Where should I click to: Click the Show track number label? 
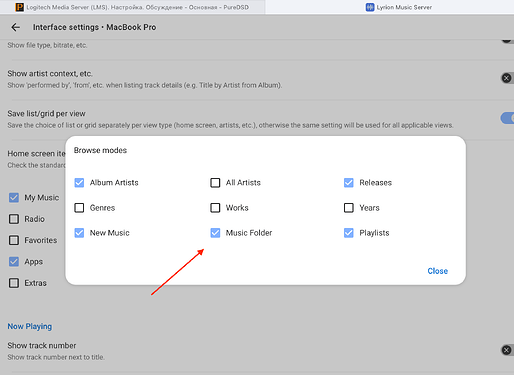[x=42, y=346]
